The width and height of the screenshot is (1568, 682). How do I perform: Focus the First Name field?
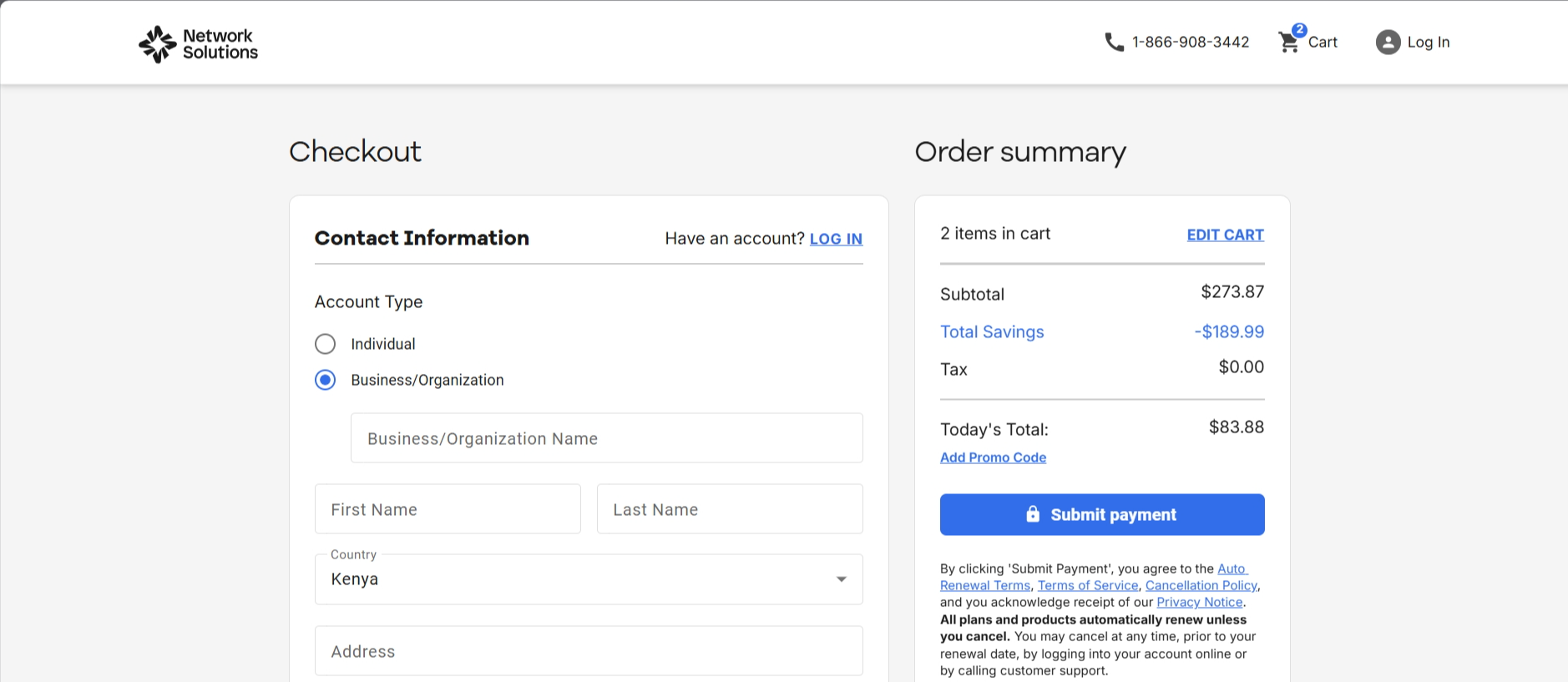[448, 509]
